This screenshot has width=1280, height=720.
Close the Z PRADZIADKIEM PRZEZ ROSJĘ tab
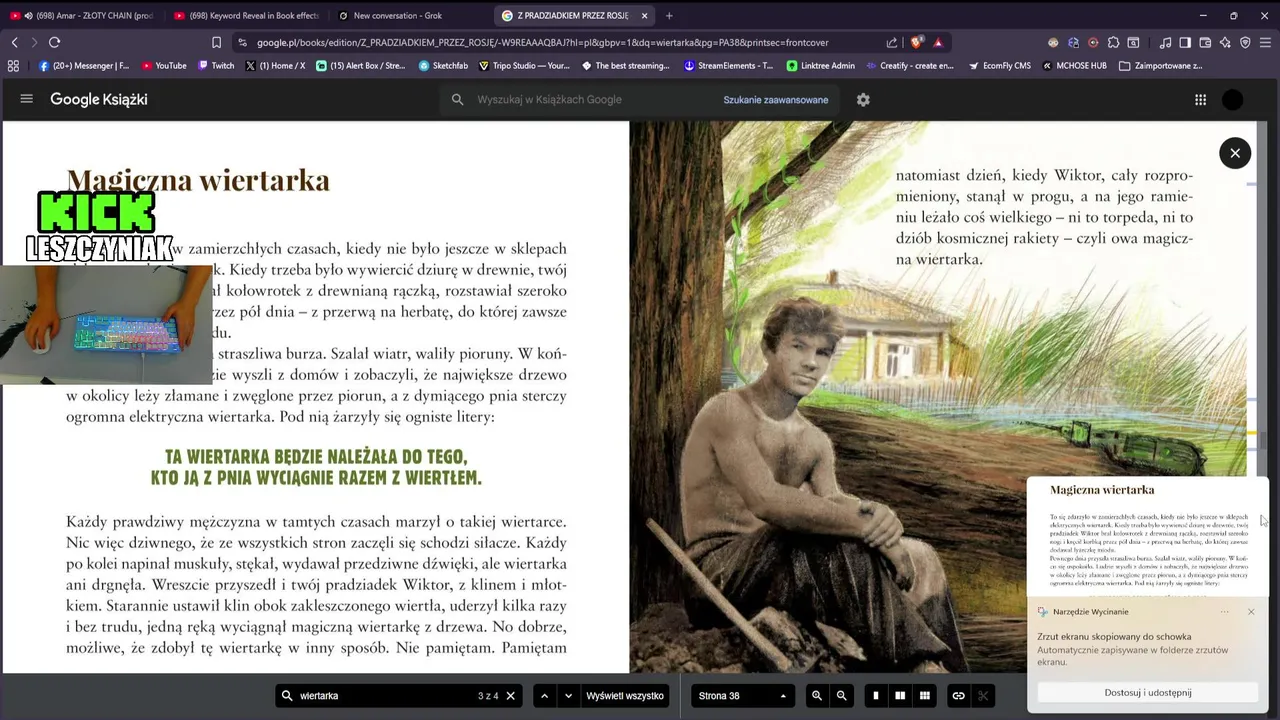644,15
